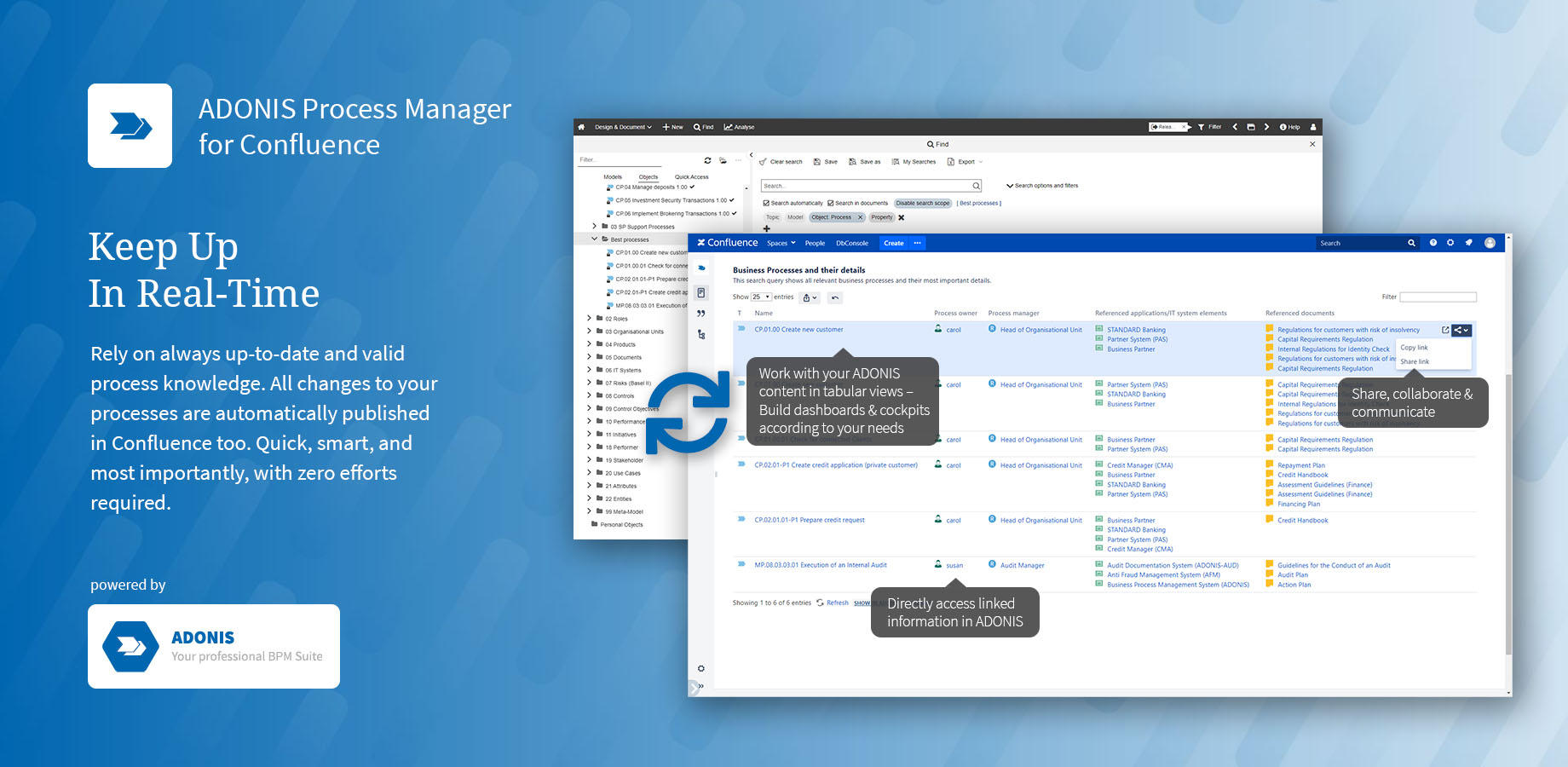This screenshot has width=1568, height=767.
Task: Click refresh icon in ADONIS explorer
Action: point(707,160)
